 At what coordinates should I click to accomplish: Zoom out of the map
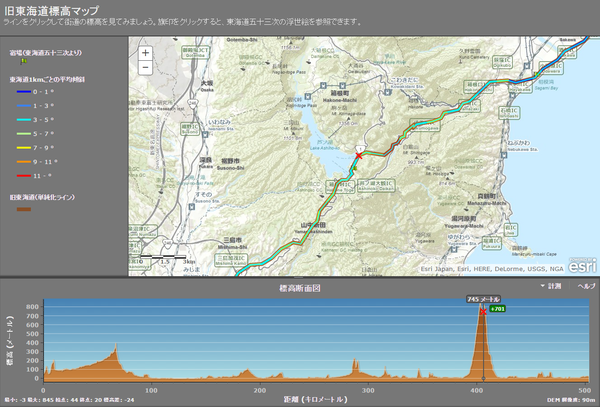146,68
